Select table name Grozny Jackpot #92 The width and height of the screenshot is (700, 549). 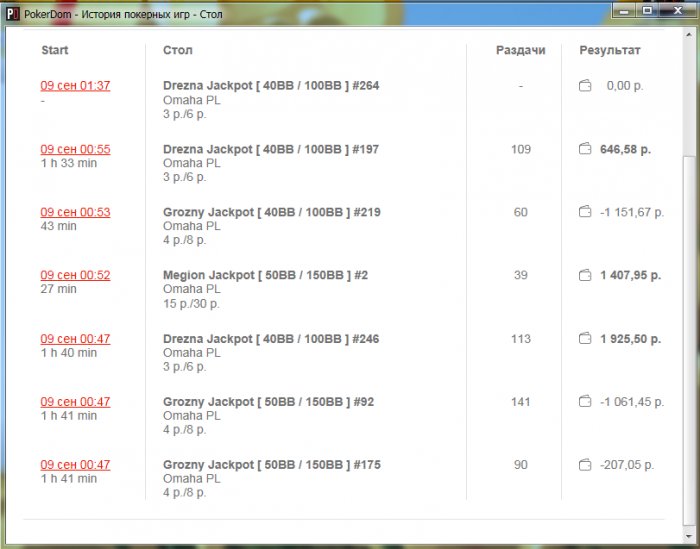point(268,402)
